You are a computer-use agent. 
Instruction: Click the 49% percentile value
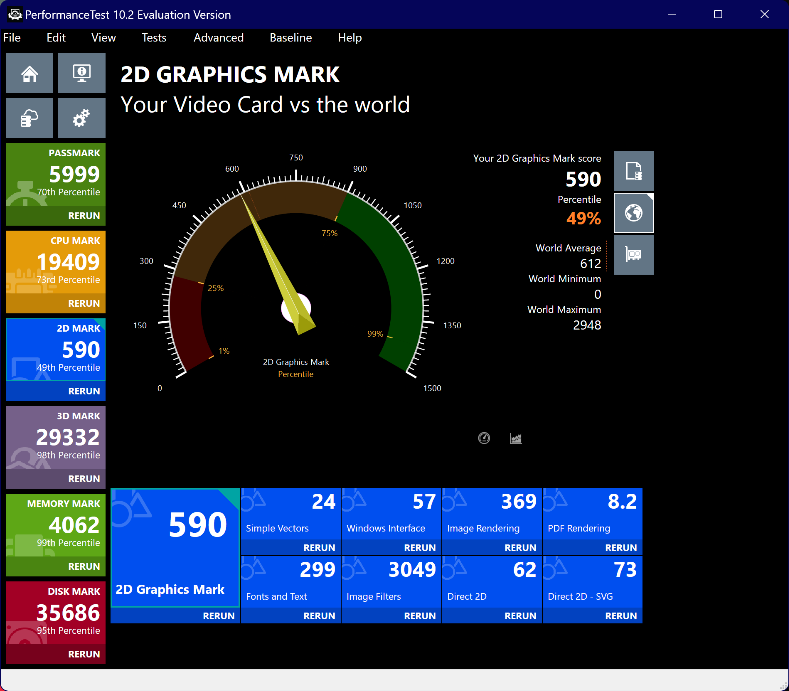[x=584, y=218]
